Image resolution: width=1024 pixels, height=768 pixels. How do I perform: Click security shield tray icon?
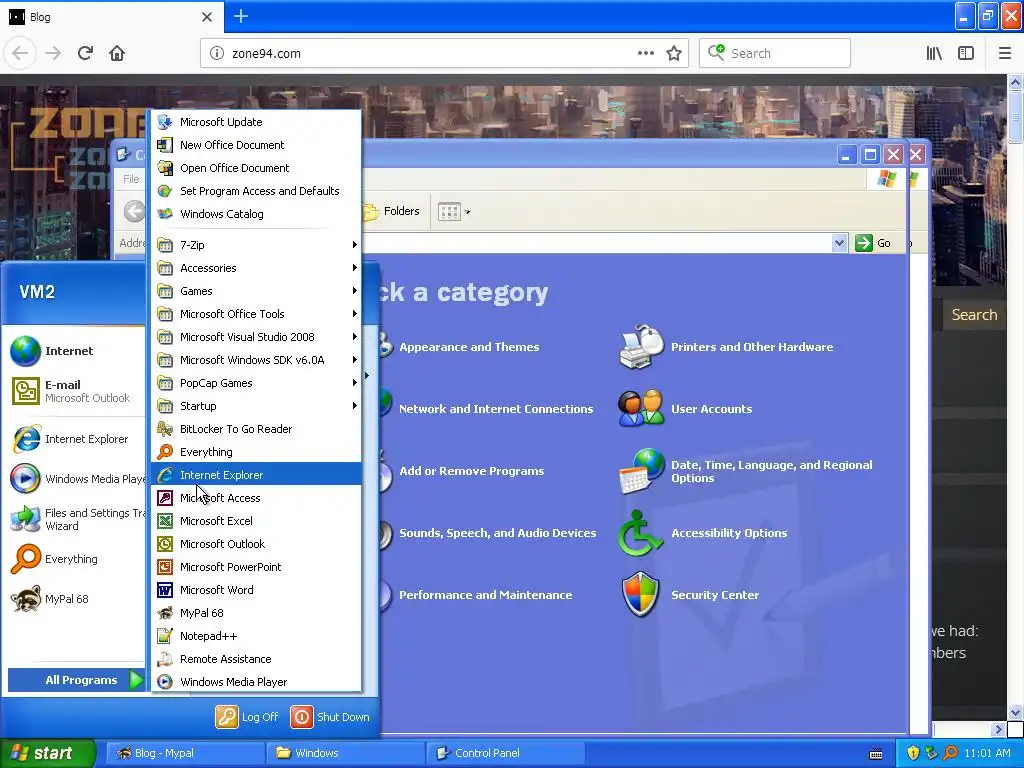coord(913,753)
